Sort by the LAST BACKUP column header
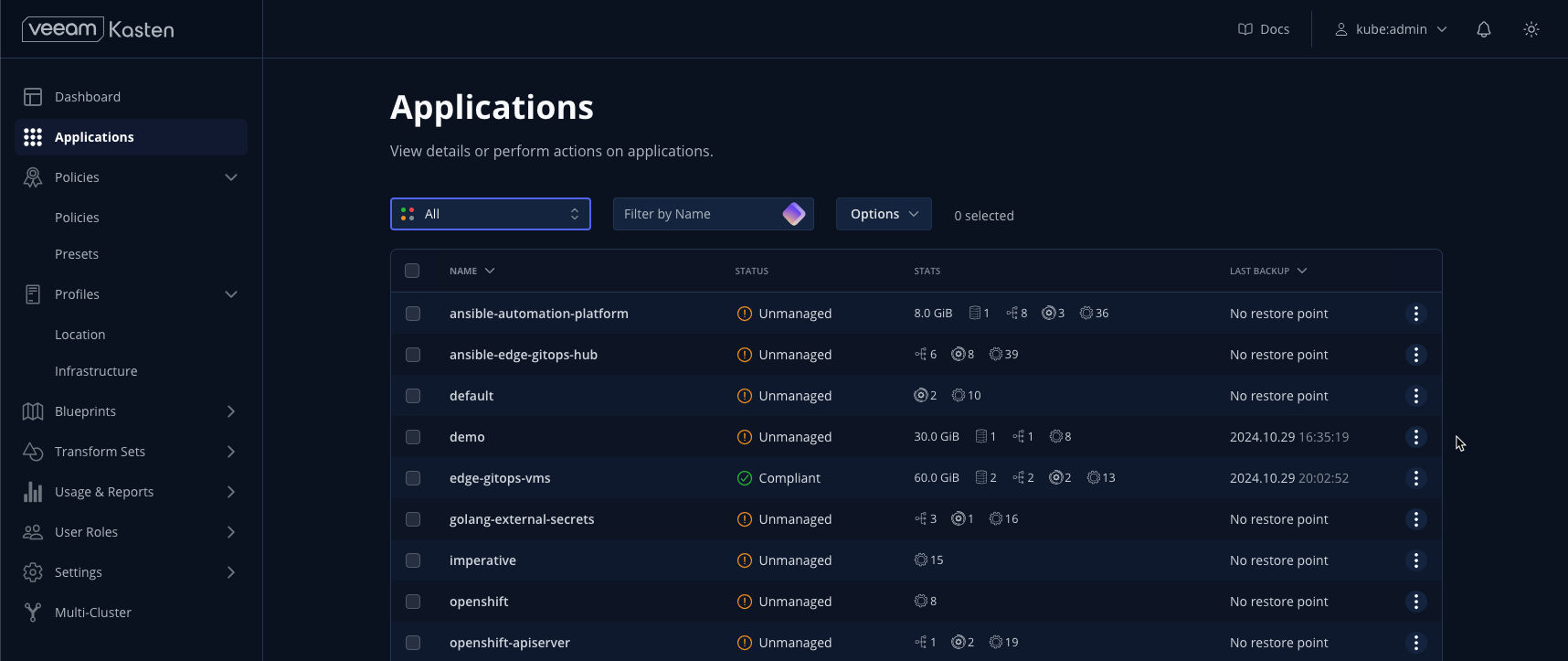The image size is (1568, 661). tap(1268, 271)
